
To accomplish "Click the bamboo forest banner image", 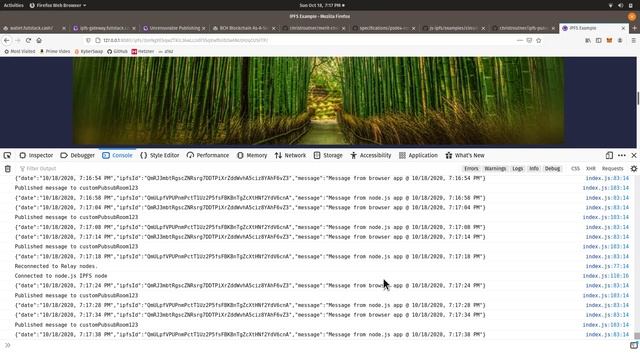I will coord(318,101).
